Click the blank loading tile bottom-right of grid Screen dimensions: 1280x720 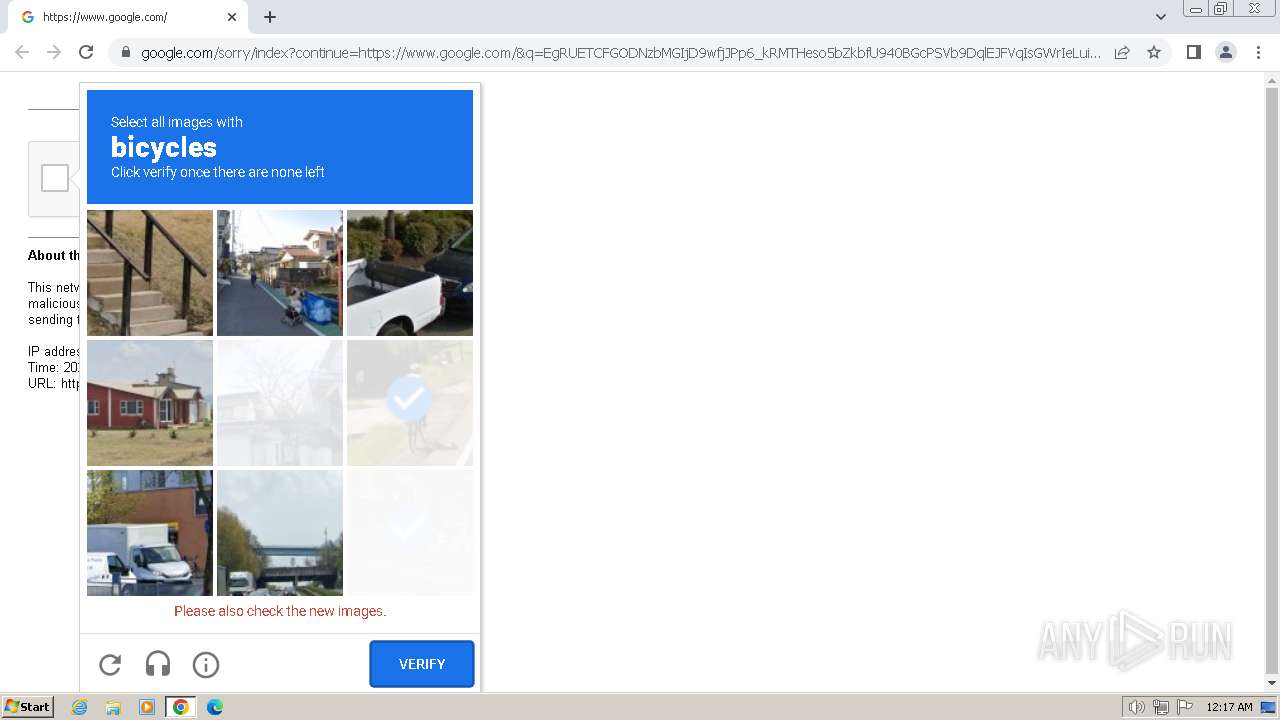410,533
